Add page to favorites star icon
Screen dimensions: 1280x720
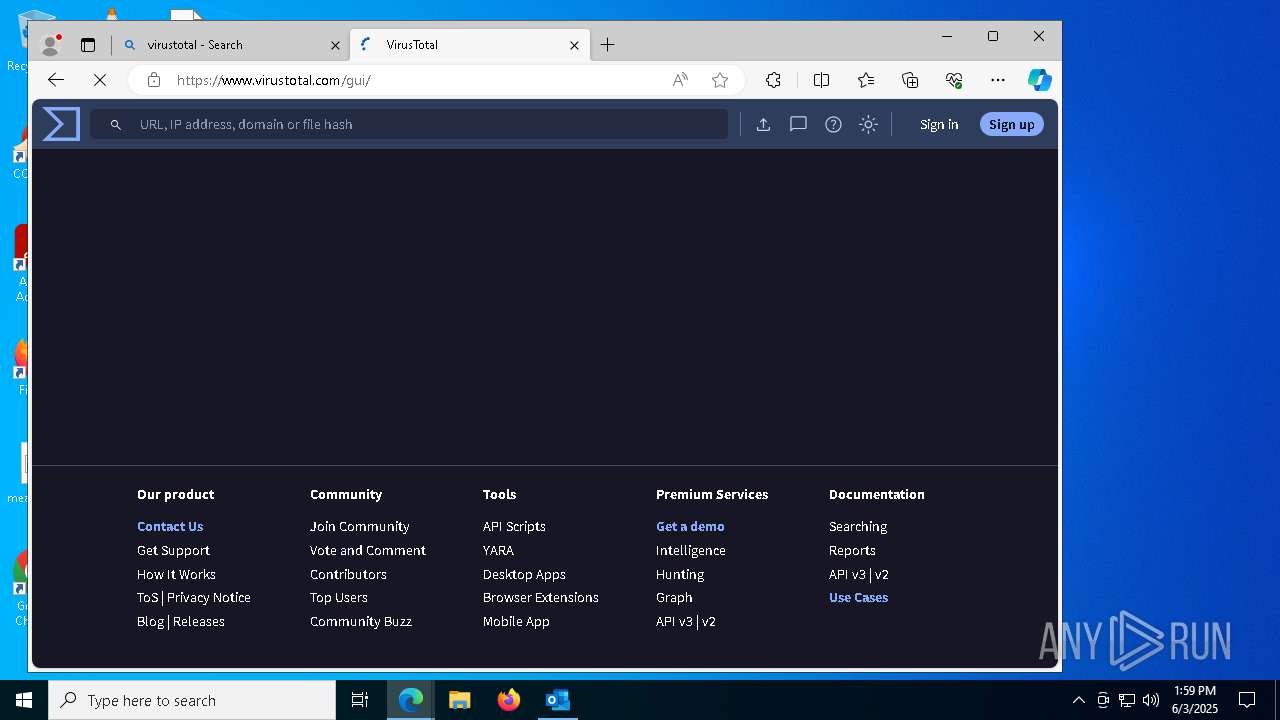(x=720, y=80)
